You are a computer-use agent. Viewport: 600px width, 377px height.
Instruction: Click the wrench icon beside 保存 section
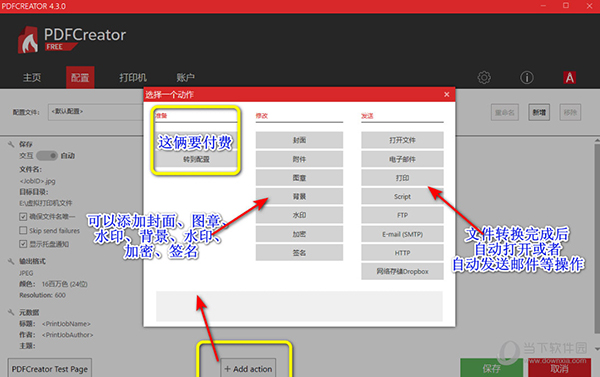tap(11, 144)
